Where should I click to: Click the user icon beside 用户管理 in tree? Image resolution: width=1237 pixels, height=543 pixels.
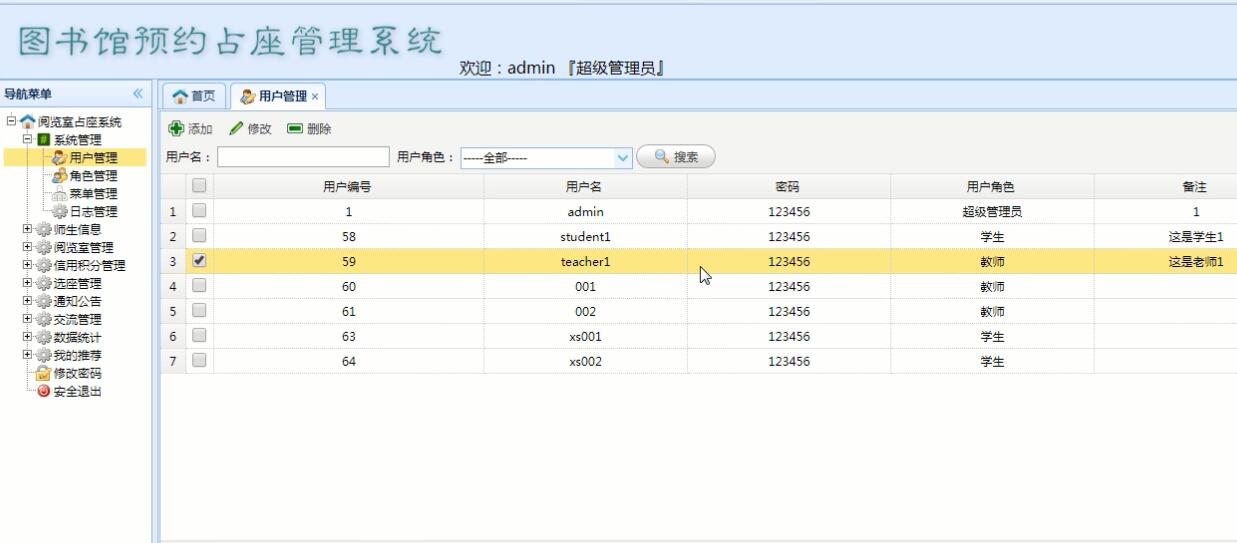point(59,158)
